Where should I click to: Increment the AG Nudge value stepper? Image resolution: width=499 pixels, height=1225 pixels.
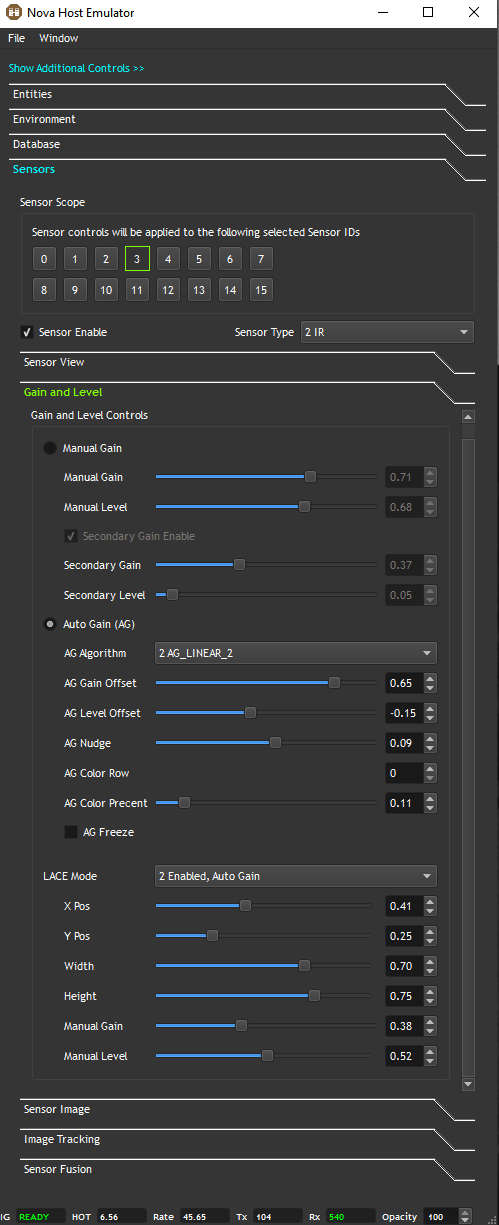pos(430,738)
